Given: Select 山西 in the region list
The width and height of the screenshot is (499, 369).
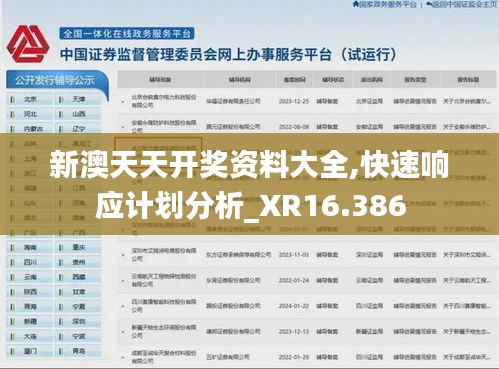Looking at the screenshot, I should point(79,114).
